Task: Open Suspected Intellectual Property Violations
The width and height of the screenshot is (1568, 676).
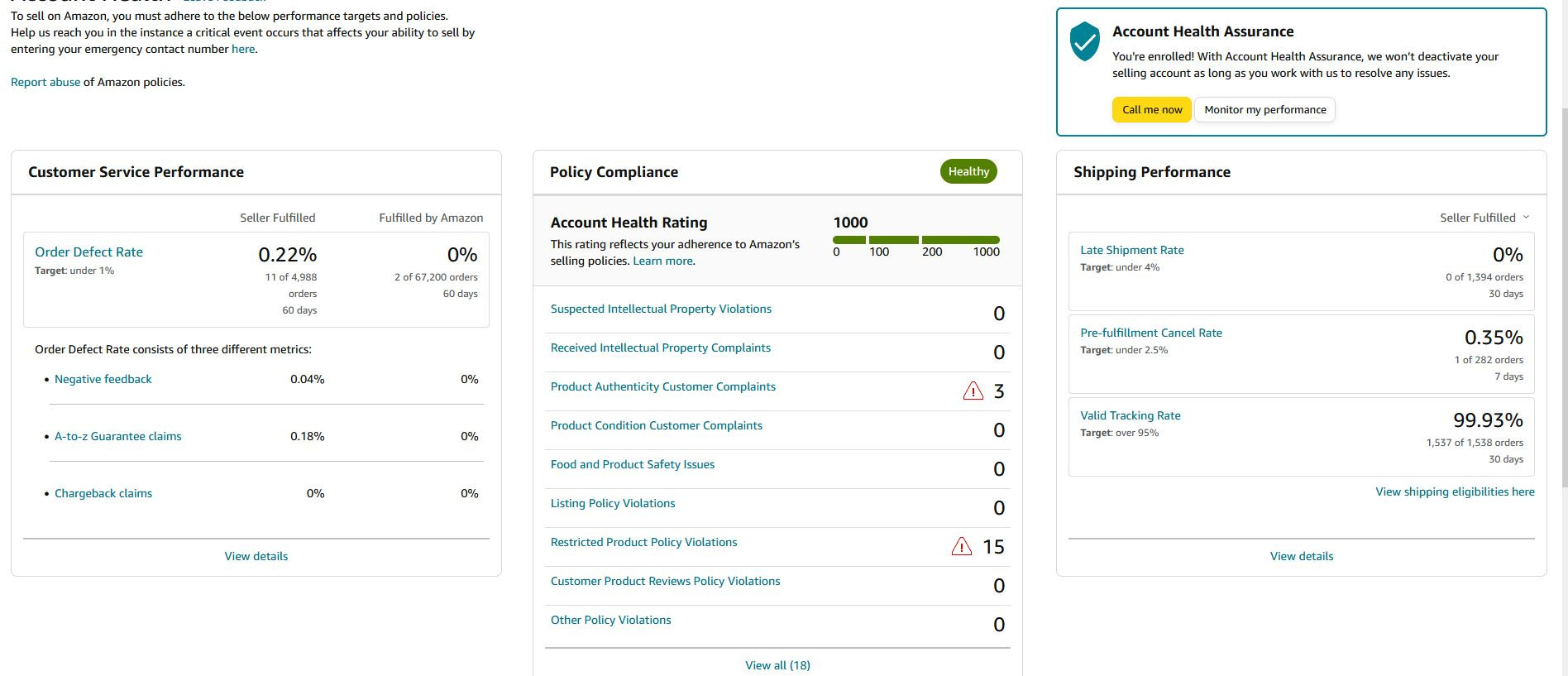Action: tap(661, 309)
